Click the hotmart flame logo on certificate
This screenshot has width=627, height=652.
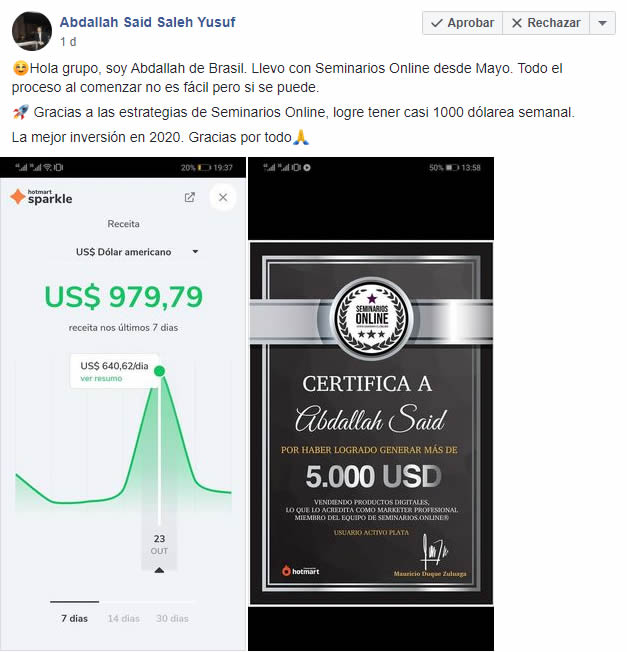point(300,570)
